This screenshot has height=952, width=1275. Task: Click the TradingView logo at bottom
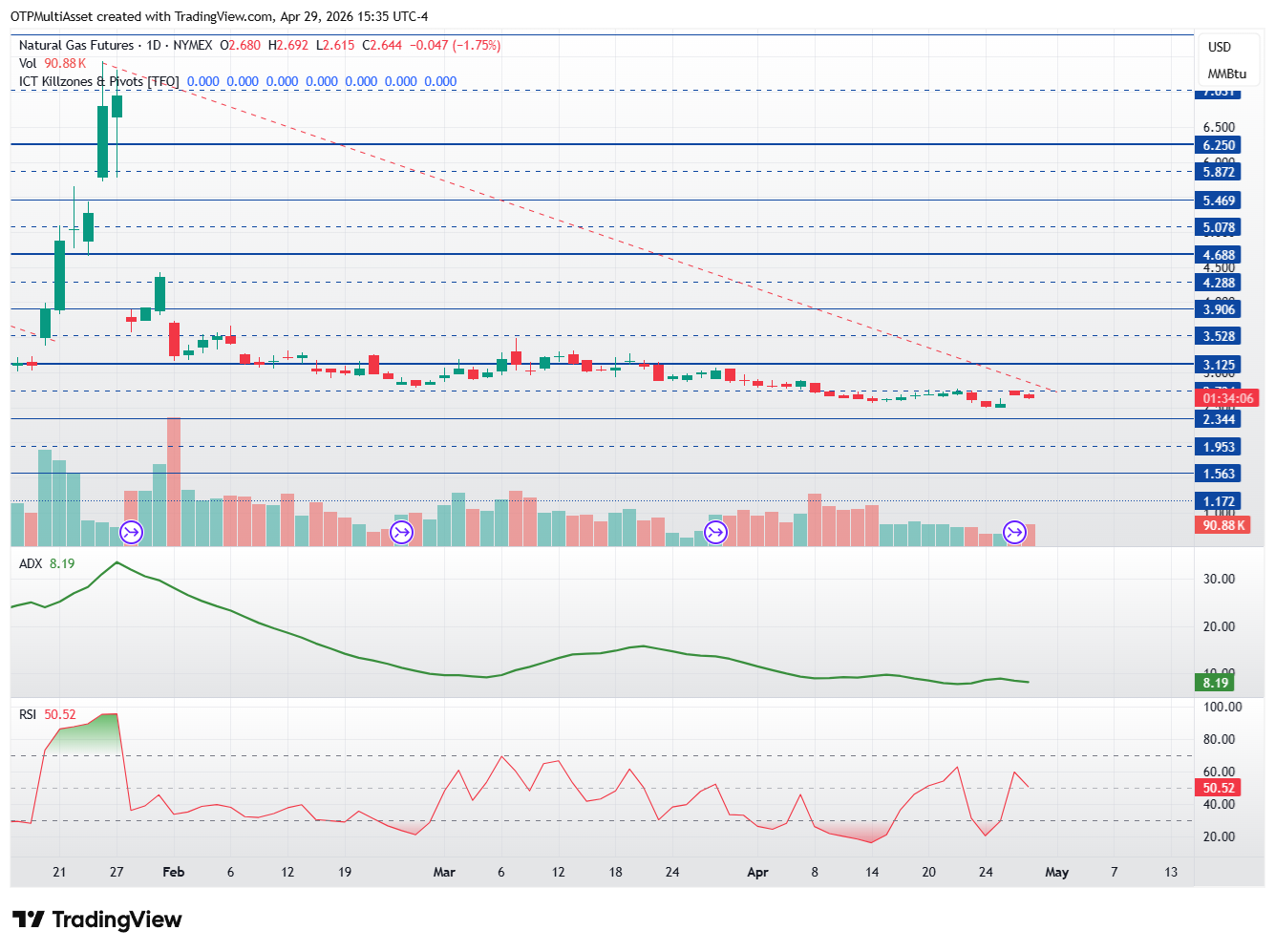[x=96, y=920]
